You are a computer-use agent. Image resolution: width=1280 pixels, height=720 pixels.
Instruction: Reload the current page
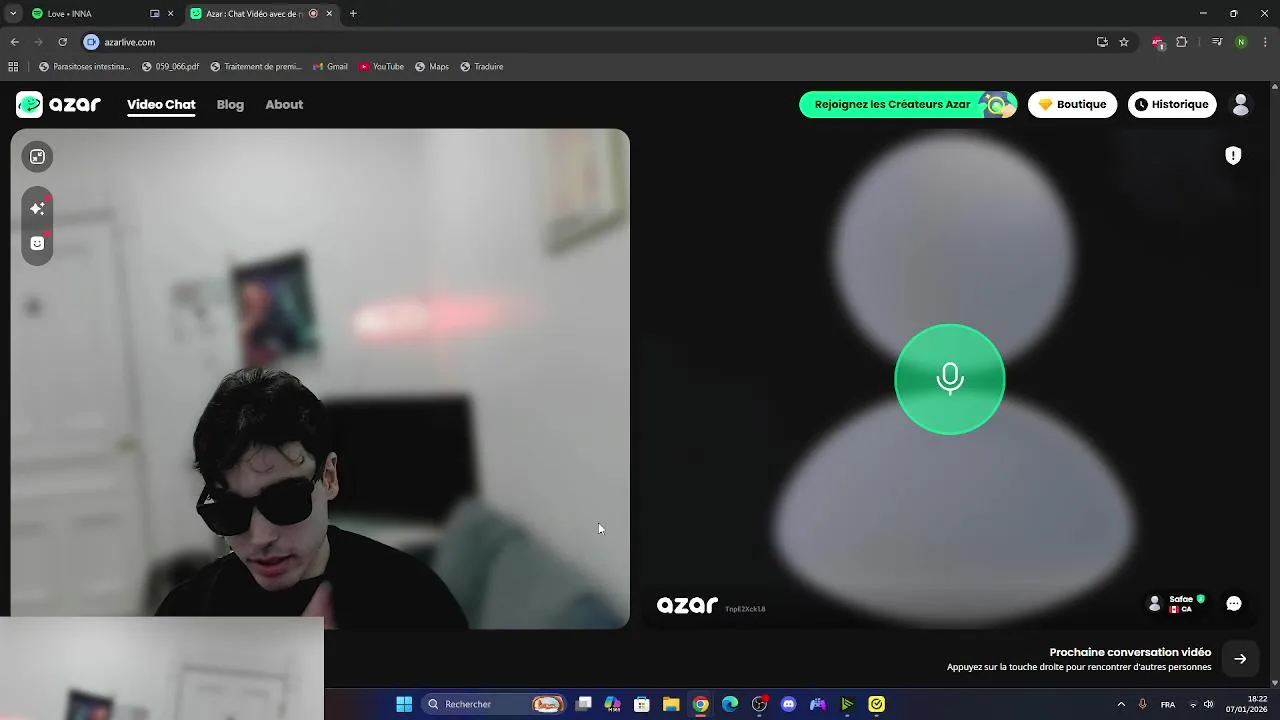point(62,42)
